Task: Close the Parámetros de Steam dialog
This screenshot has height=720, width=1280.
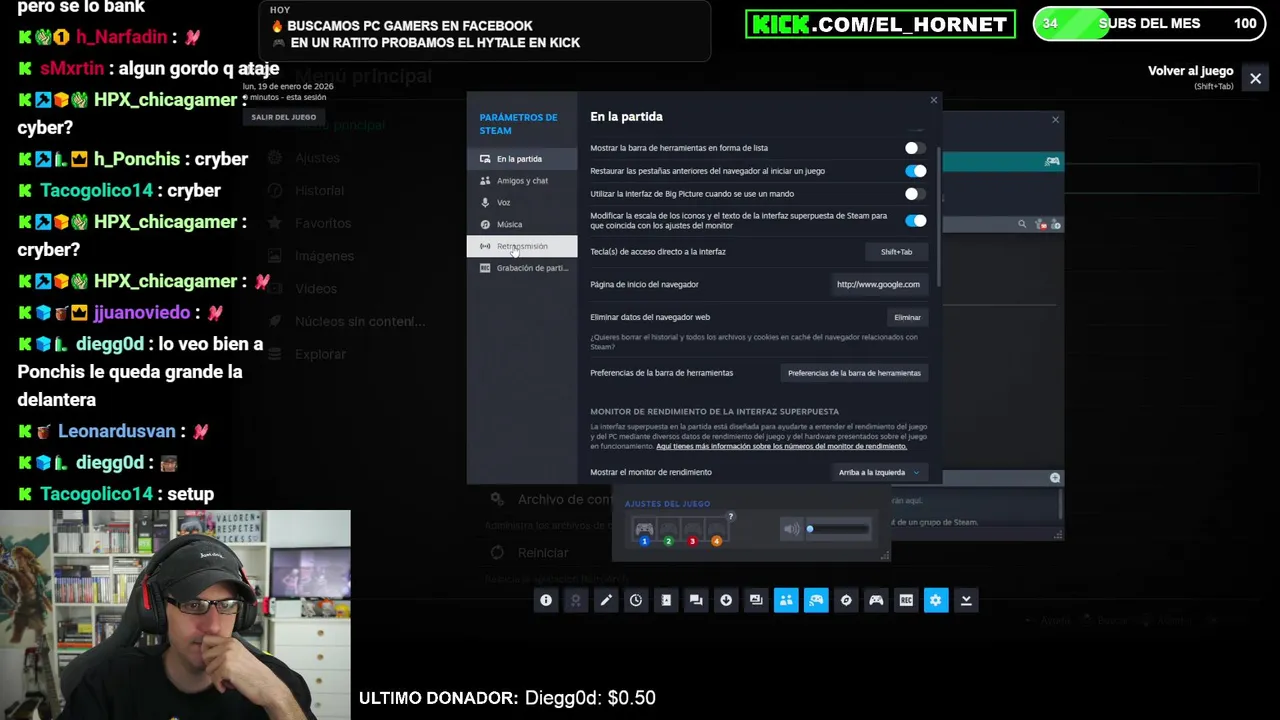Action: click(x=934, y=100)
